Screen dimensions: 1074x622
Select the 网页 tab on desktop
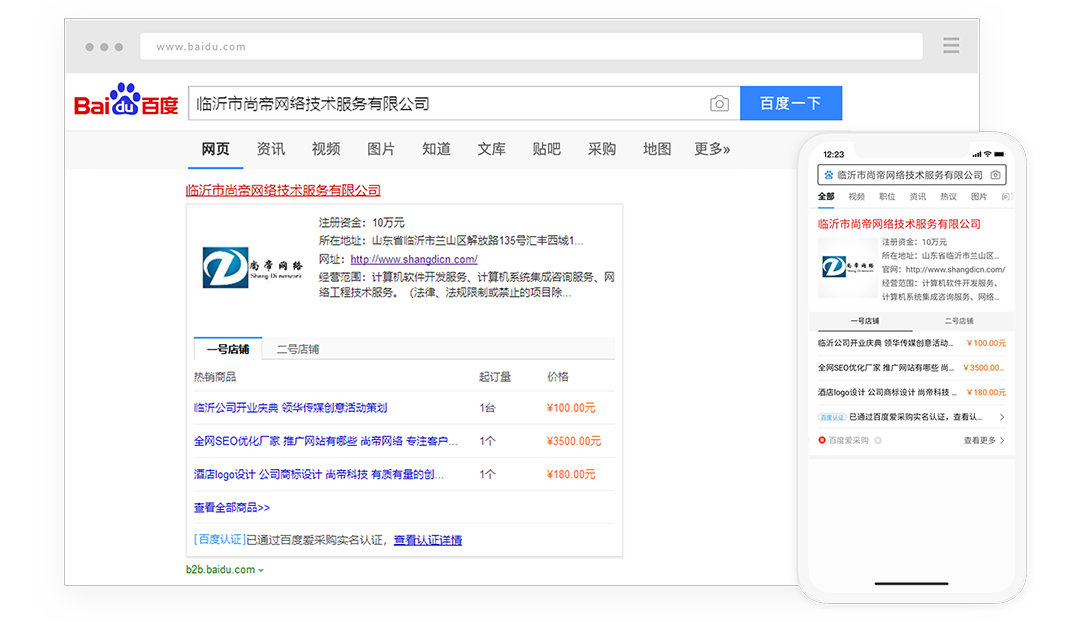(215, 149)
